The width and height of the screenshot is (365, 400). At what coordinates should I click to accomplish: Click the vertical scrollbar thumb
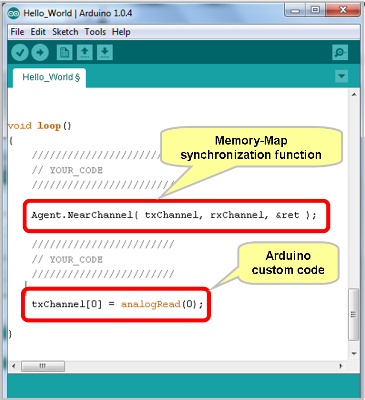click(x=354, y=315)
